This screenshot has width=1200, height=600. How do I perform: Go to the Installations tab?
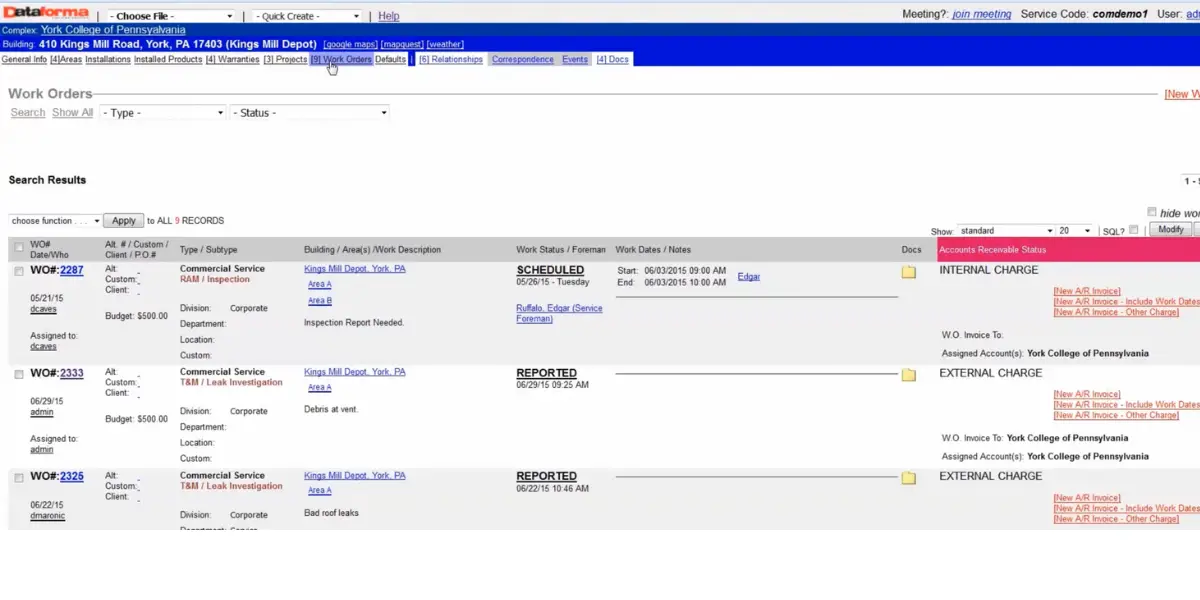(108, 60)
